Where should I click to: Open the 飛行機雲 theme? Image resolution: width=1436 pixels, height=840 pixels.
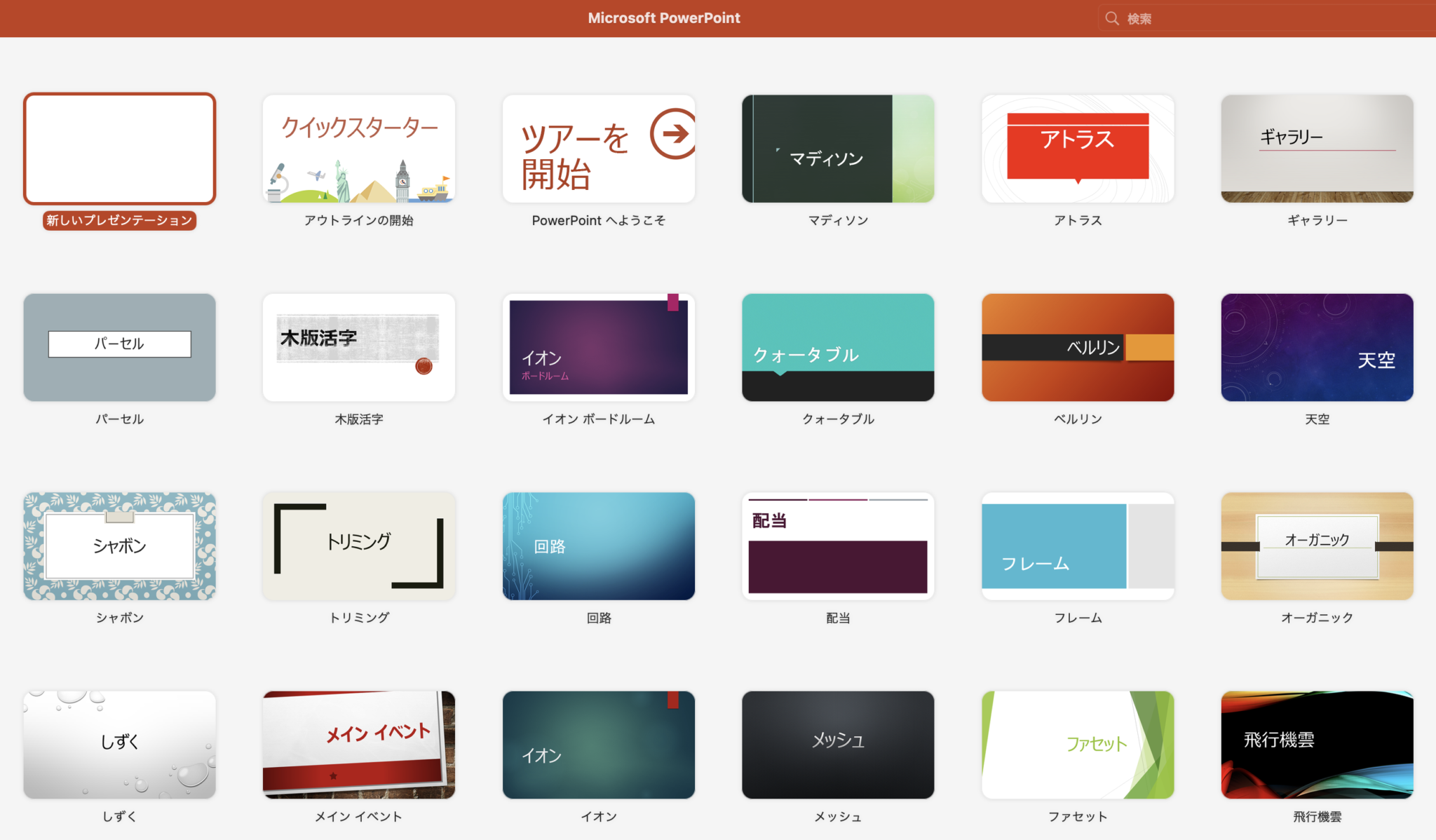(1317, 745)
